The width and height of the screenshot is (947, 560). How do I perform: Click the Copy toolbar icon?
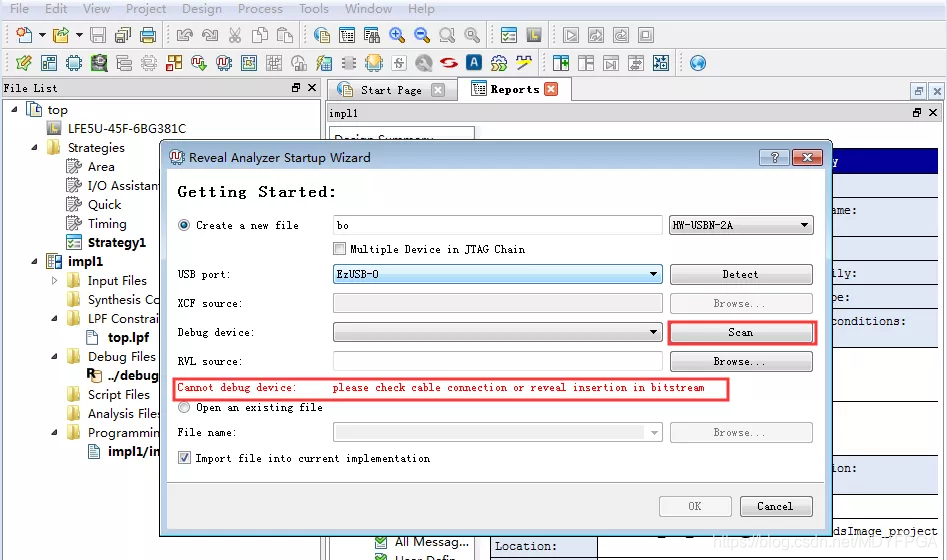click(x=260, y=35)
